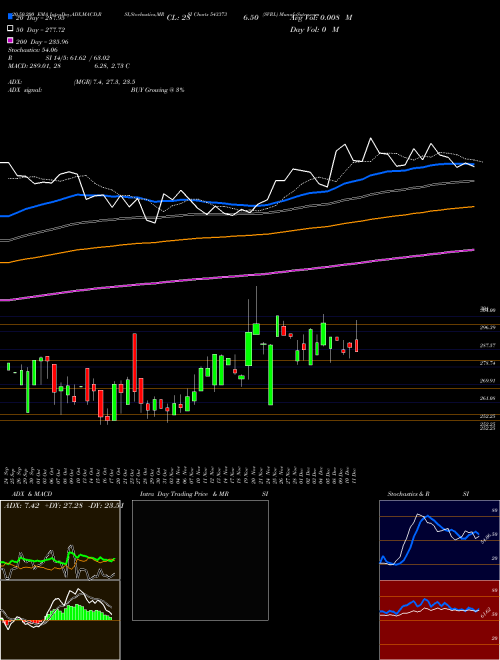Click the white 50 Day EMA legend swatch
This screenshot has width=500, height=660.
[x=11, y=29]
